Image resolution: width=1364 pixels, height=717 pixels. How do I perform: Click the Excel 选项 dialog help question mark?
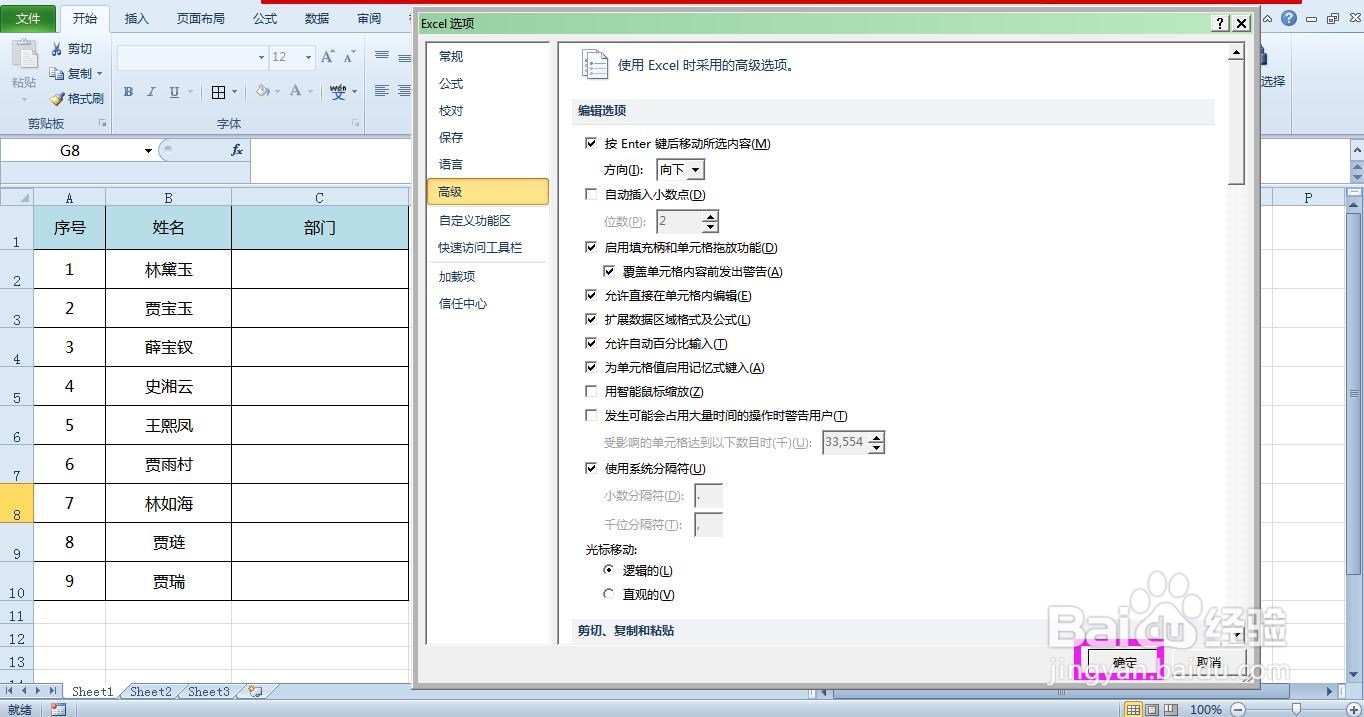click(1220, 23)
